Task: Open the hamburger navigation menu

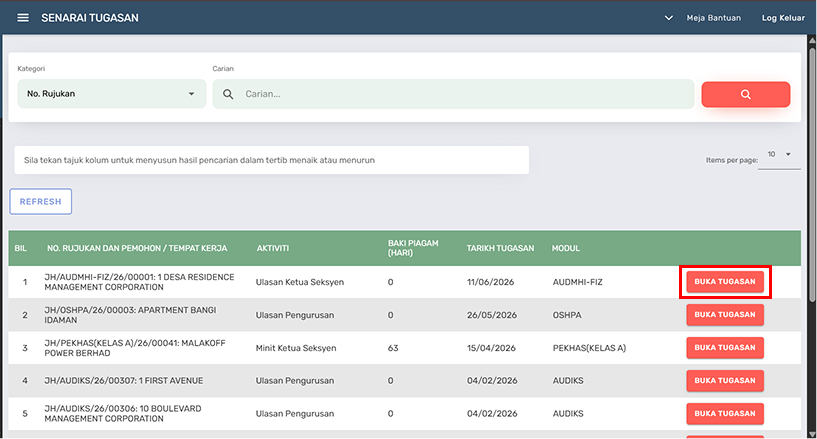Action: click(23, 18)
